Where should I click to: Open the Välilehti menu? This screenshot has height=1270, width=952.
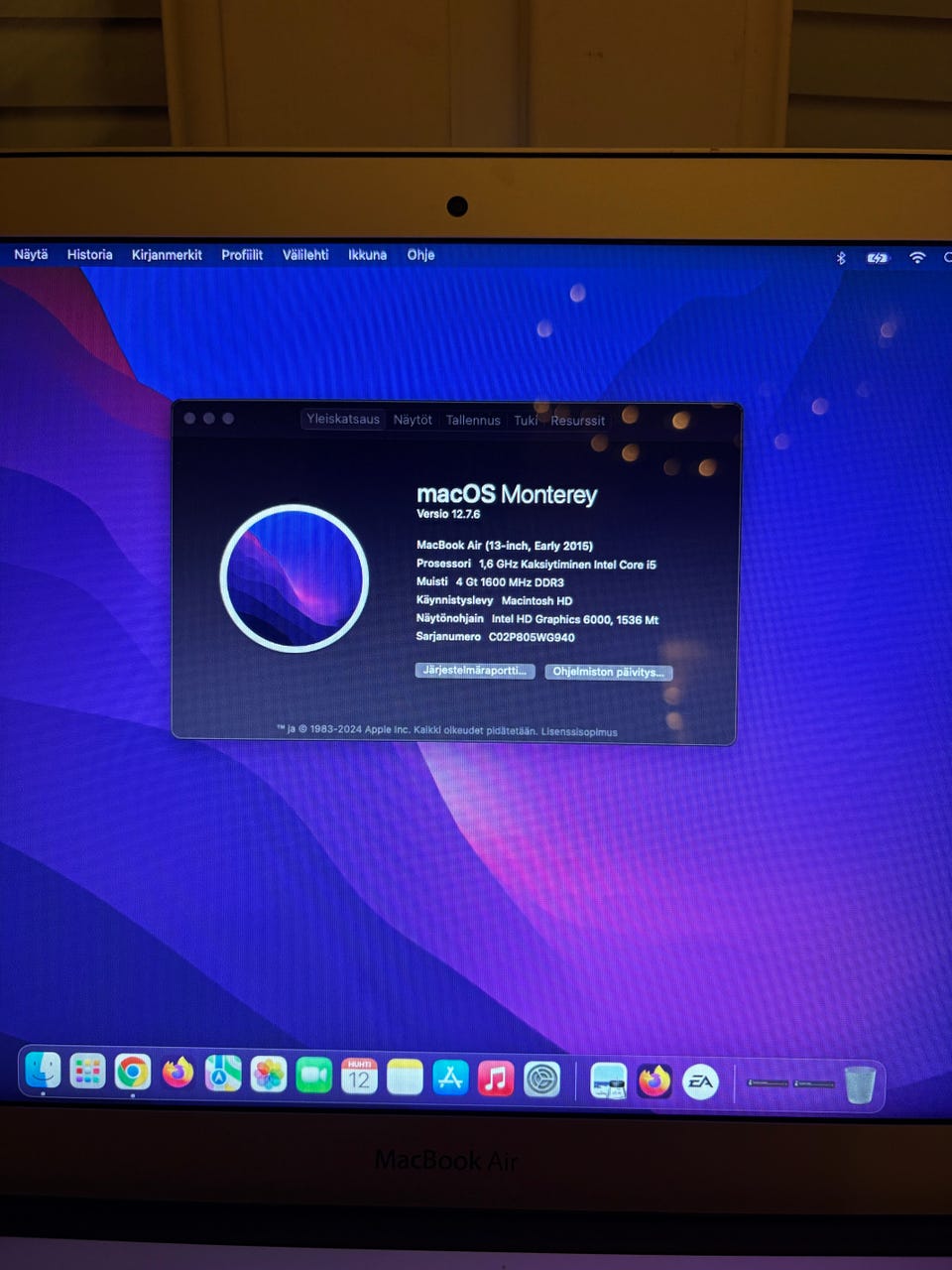click(305, 255)
